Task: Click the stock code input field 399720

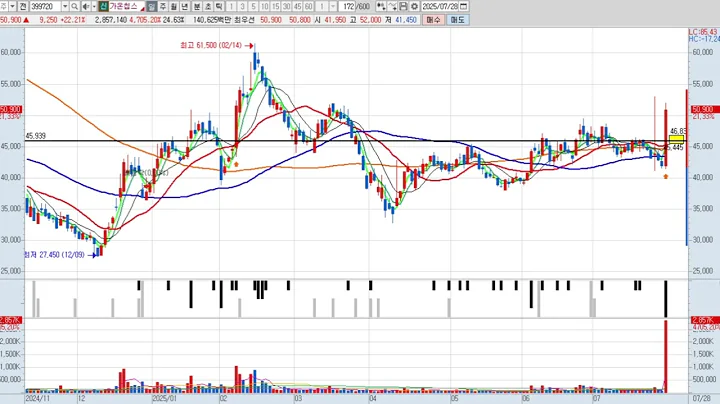Action: [45, 6]
